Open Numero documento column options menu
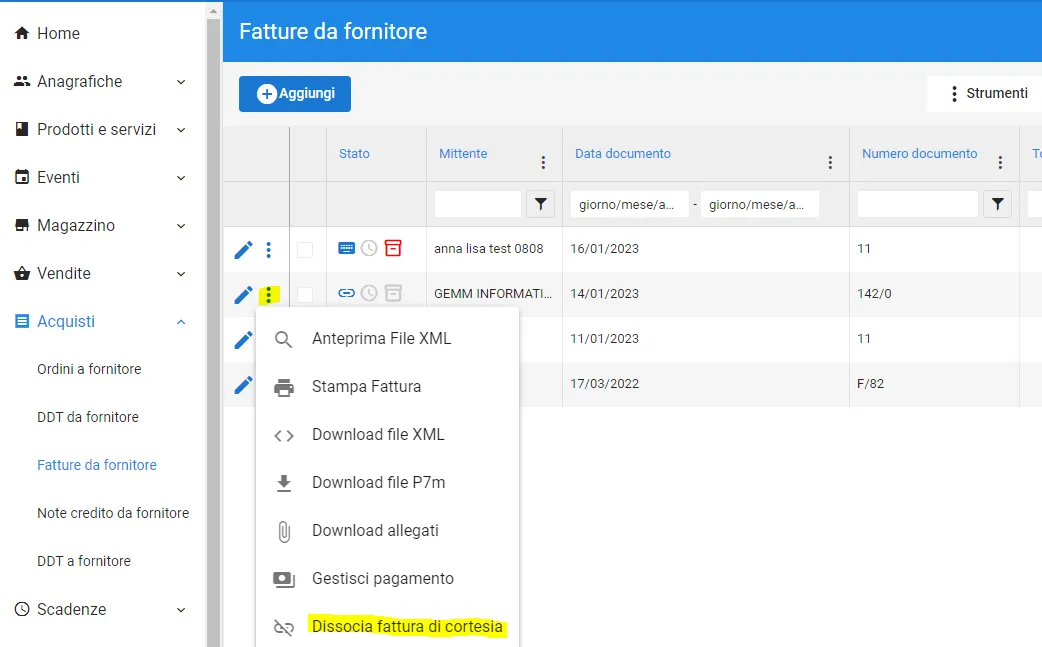 point(1000,163)
